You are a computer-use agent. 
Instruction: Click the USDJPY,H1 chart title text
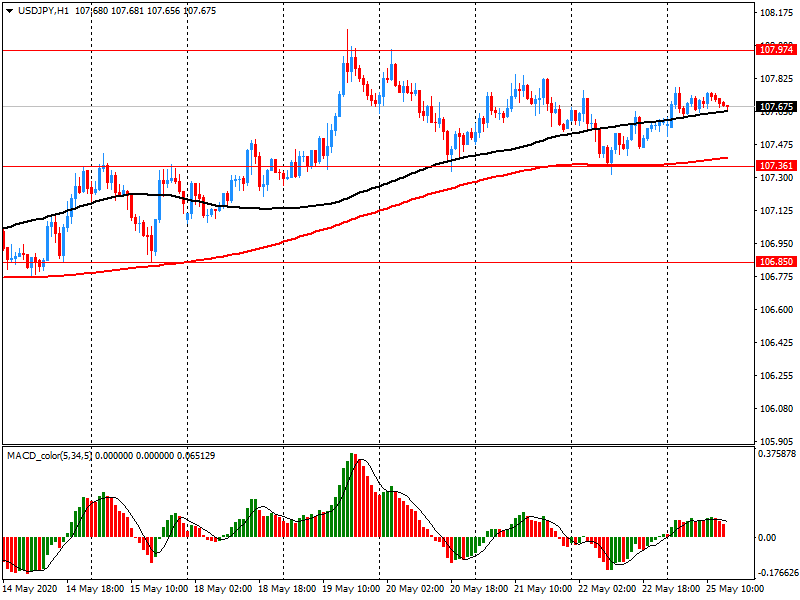coord(44,10)
